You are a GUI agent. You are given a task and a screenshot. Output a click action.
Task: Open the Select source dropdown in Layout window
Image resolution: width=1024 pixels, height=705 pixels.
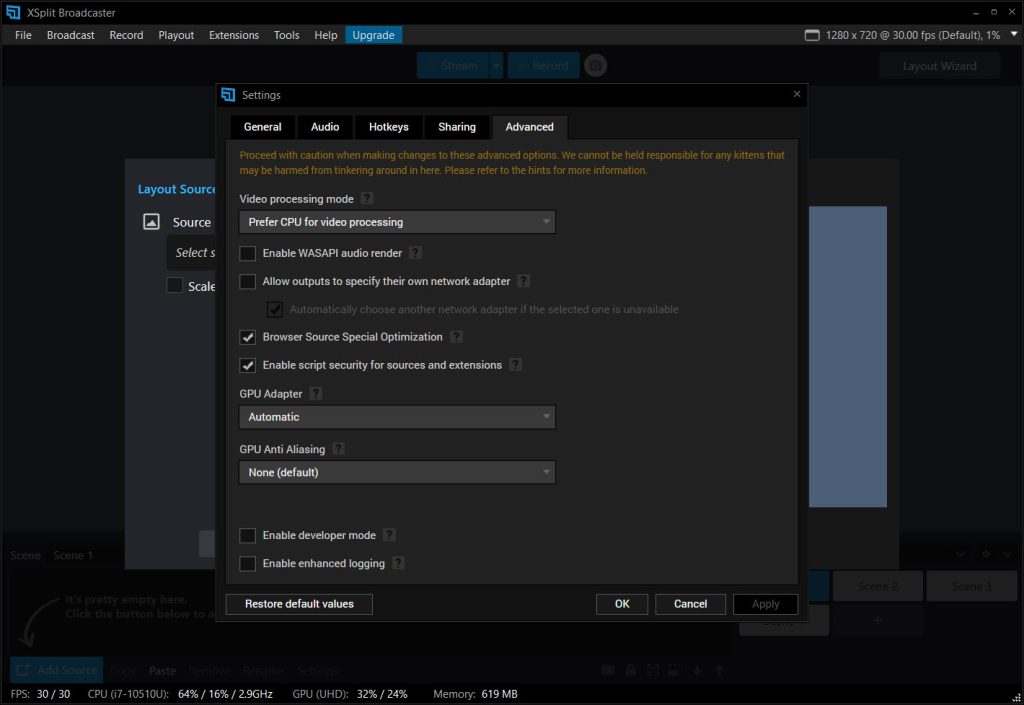point(192,252)
